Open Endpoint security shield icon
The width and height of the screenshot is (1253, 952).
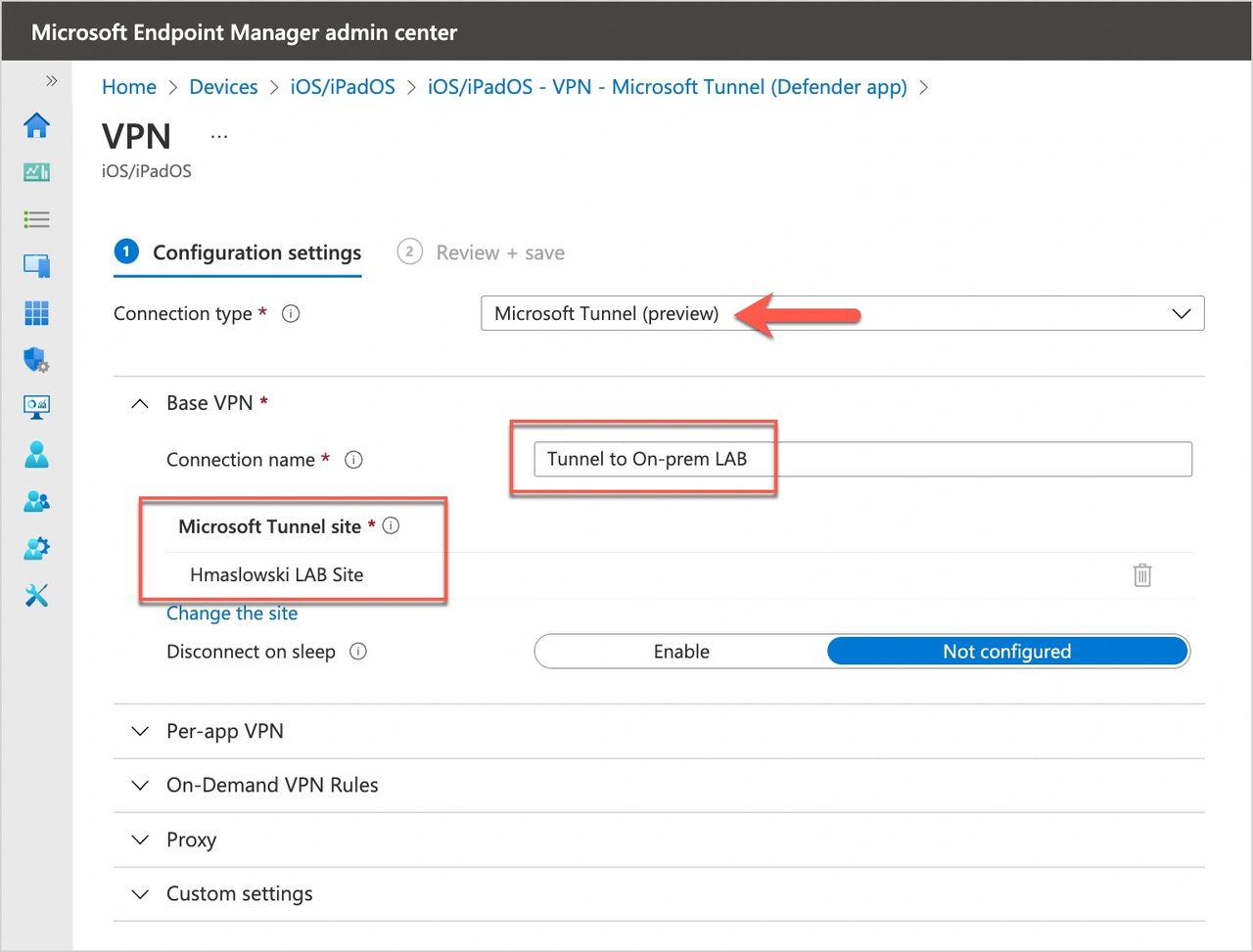pyautogui.click(x=36, y=360)
